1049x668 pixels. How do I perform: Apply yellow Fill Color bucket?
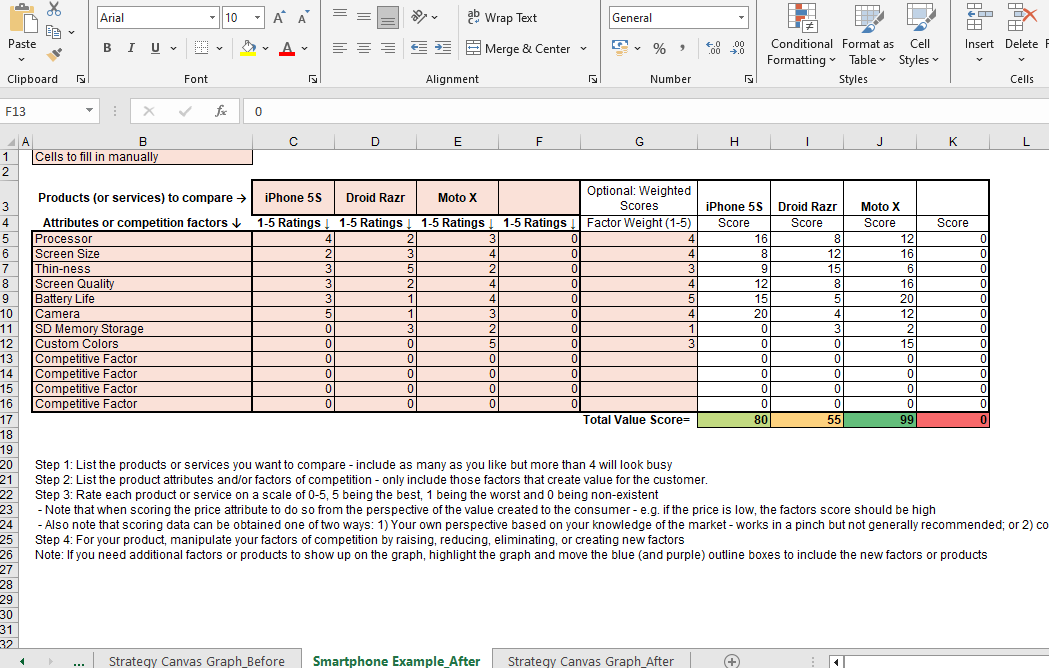[x=248, y=48]
